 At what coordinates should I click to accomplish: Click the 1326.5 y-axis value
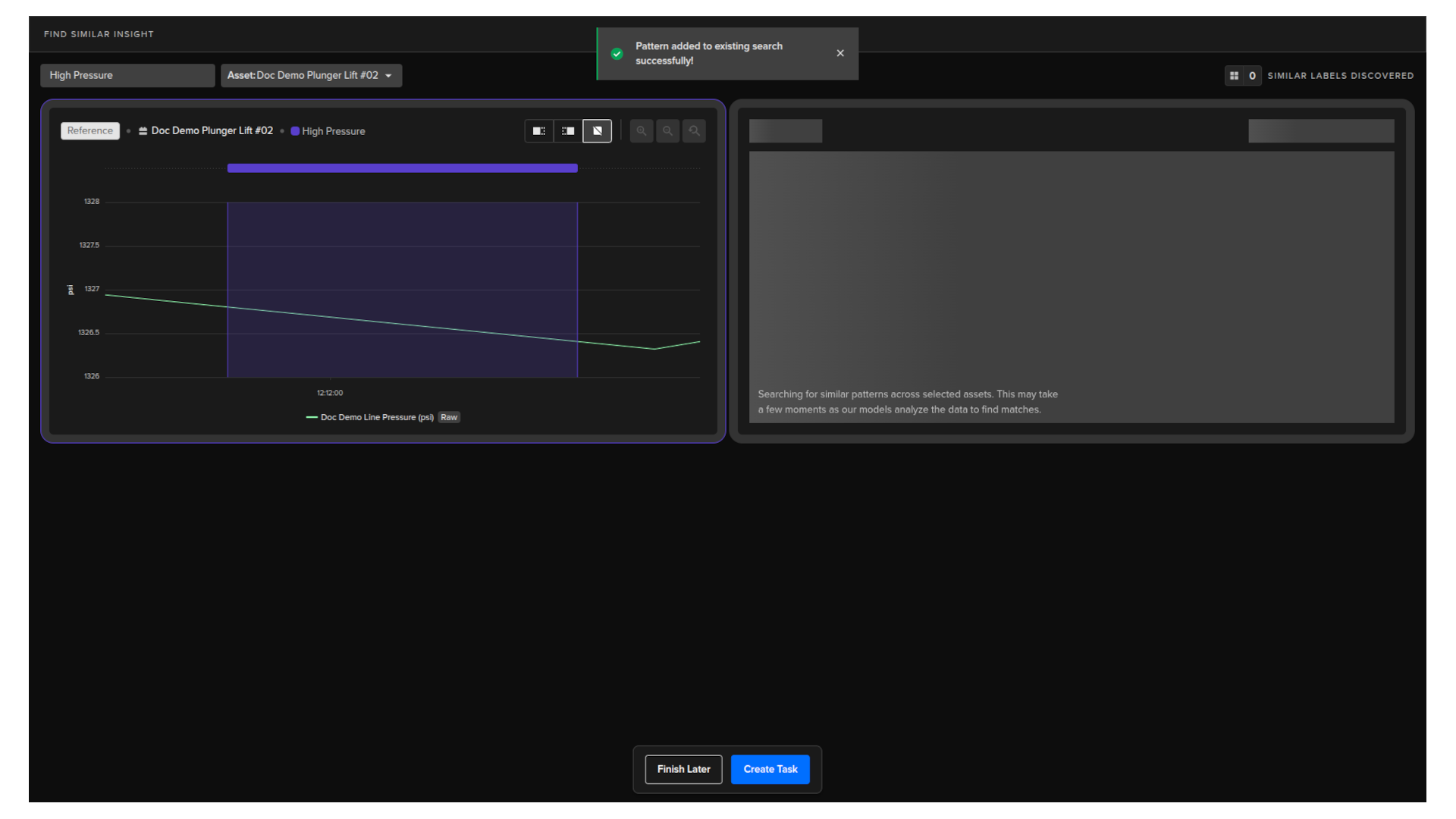point(89,332)
